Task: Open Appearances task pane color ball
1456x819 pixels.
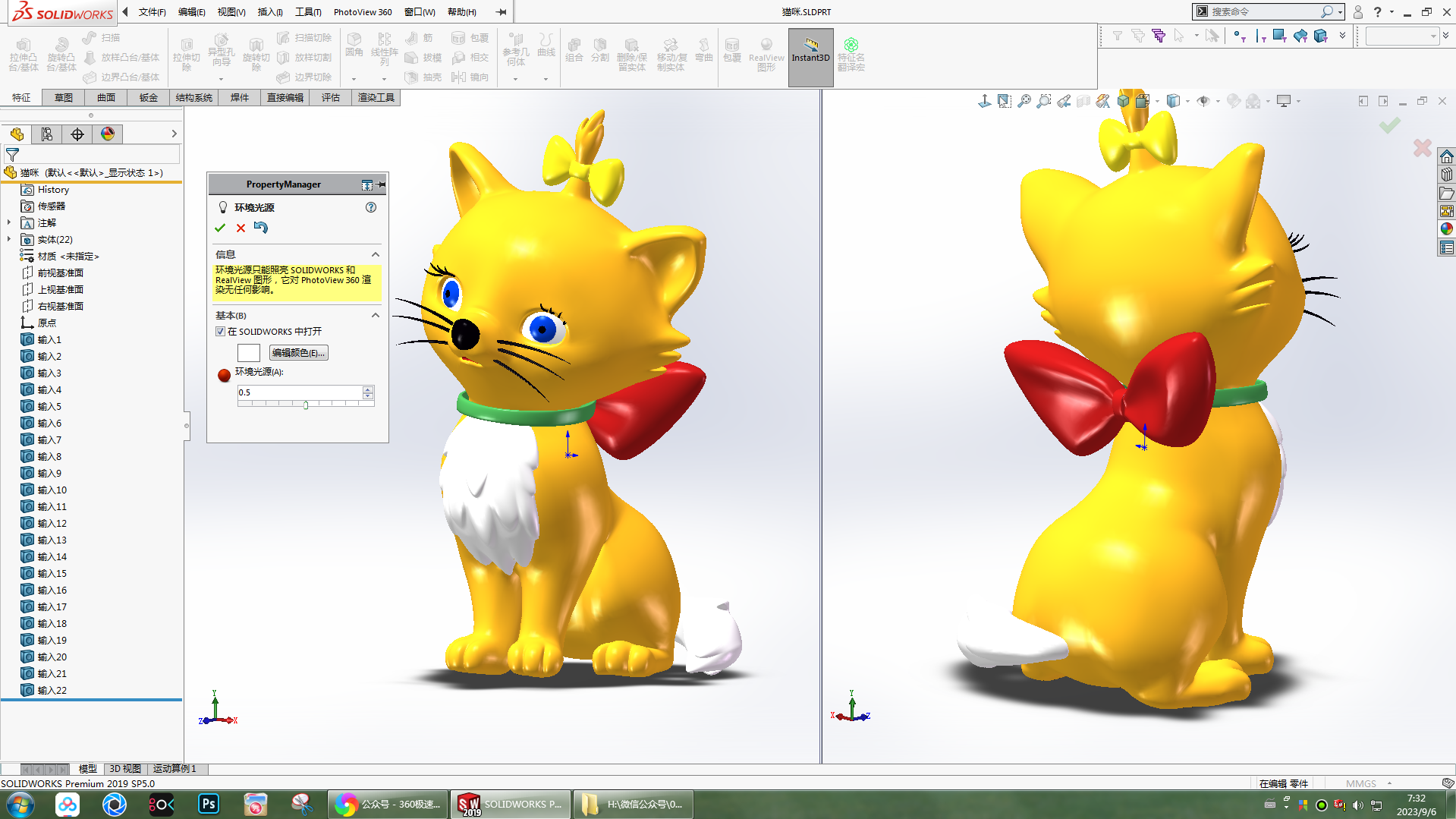Action: 1446,229
